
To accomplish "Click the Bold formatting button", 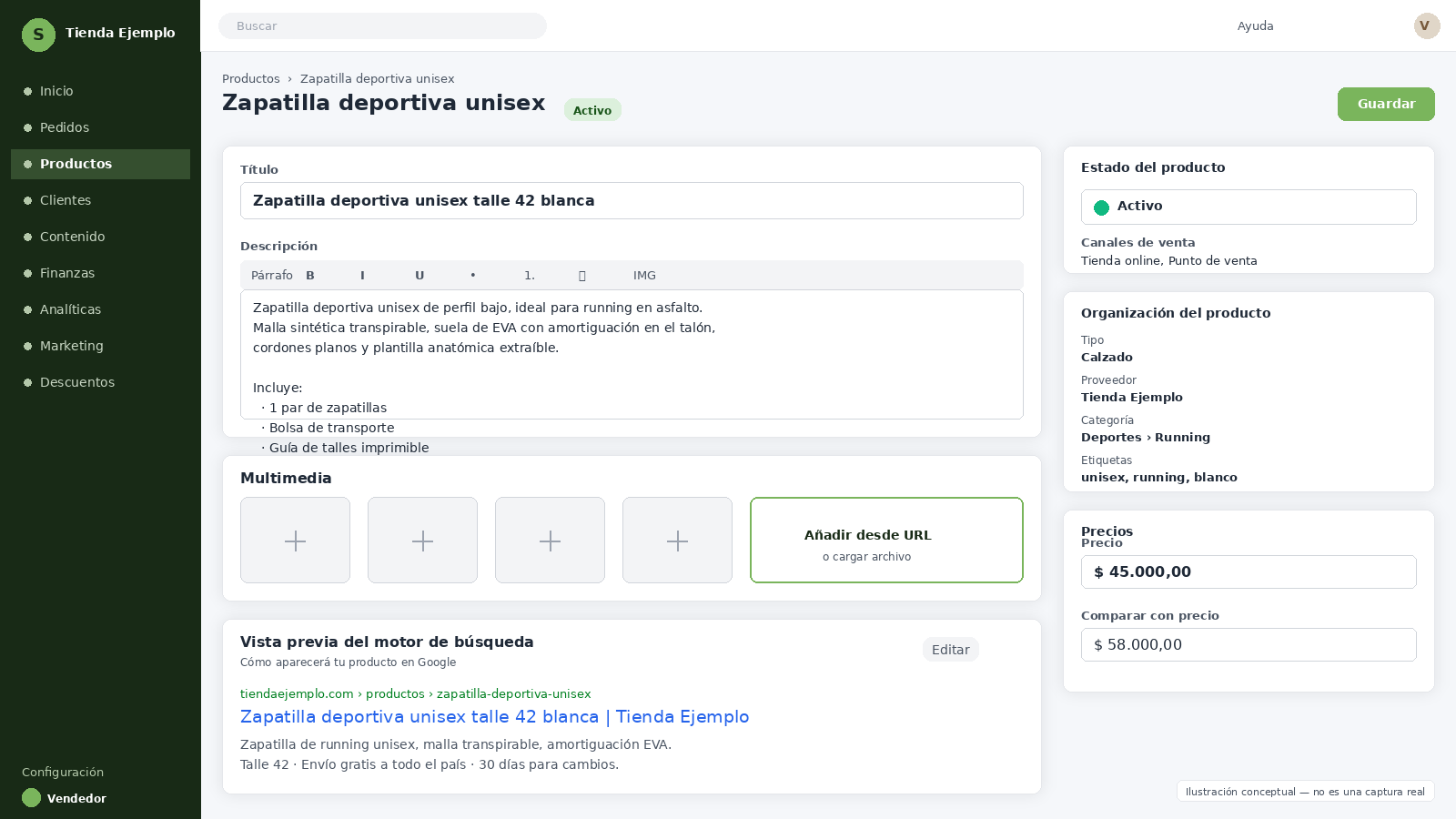I will [310, 275].
